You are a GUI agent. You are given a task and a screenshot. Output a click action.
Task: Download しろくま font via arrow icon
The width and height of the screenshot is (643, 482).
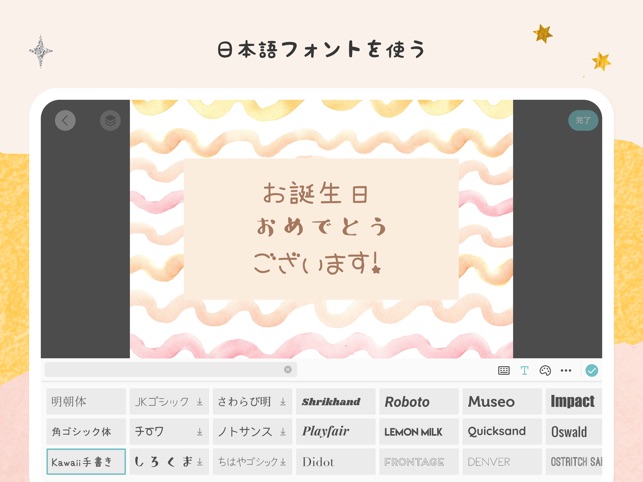[199, 462]
